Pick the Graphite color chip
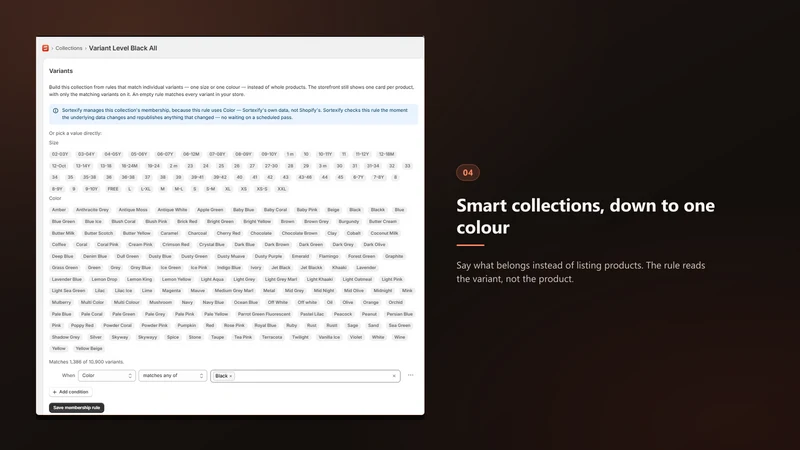Screen dimensions: 800x450 click(x=394, y=256)
